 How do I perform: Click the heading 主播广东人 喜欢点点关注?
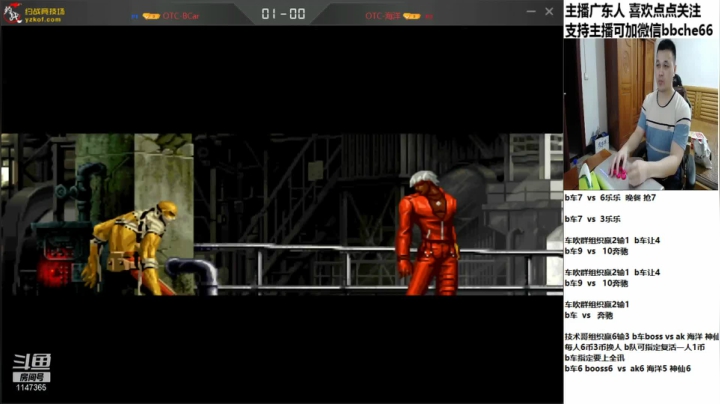633,11
